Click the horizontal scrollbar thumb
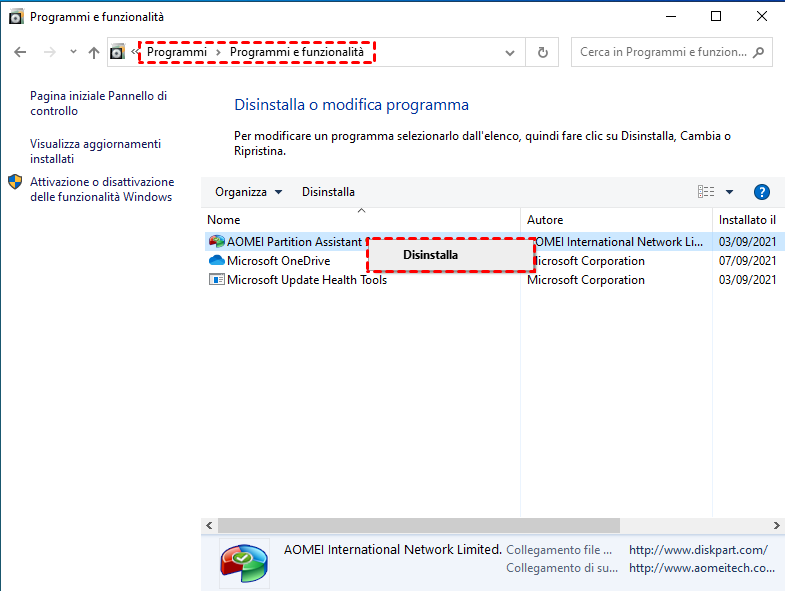The height and width of the screenshot is (591, 785). point(419,525)
